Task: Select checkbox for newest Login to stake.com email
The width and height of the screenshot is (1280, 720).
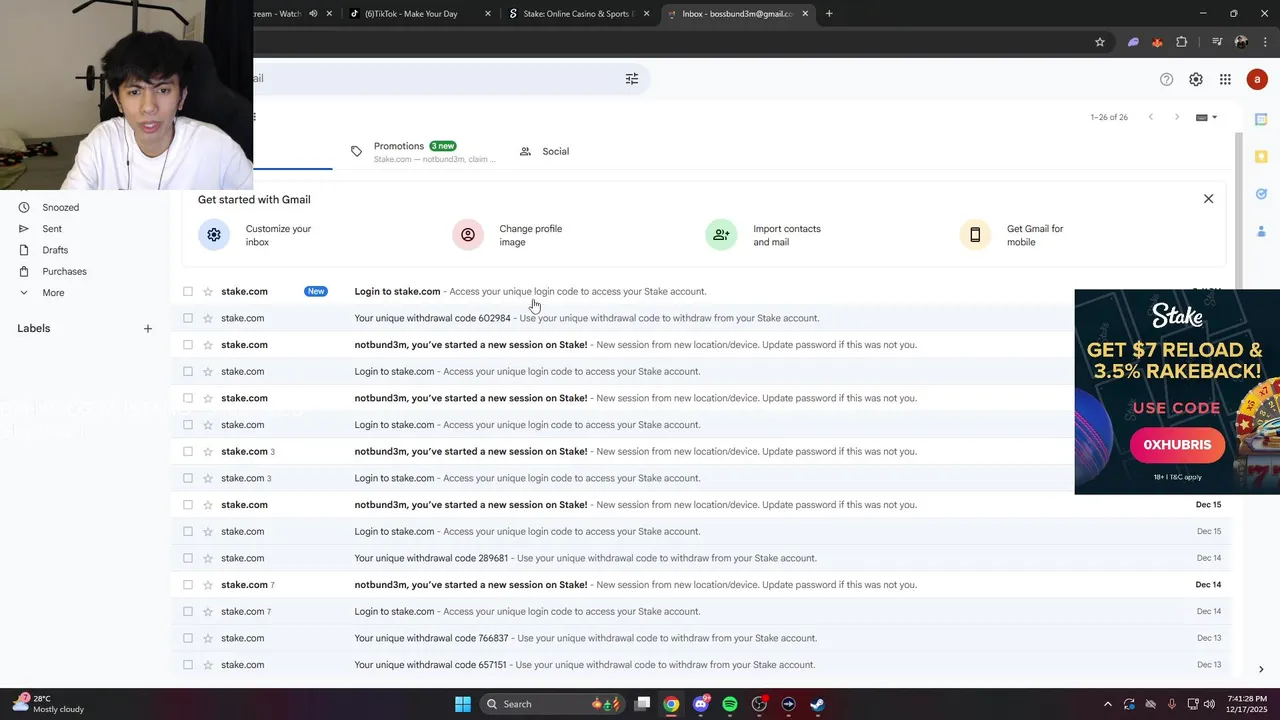Action: click(188, 291)
